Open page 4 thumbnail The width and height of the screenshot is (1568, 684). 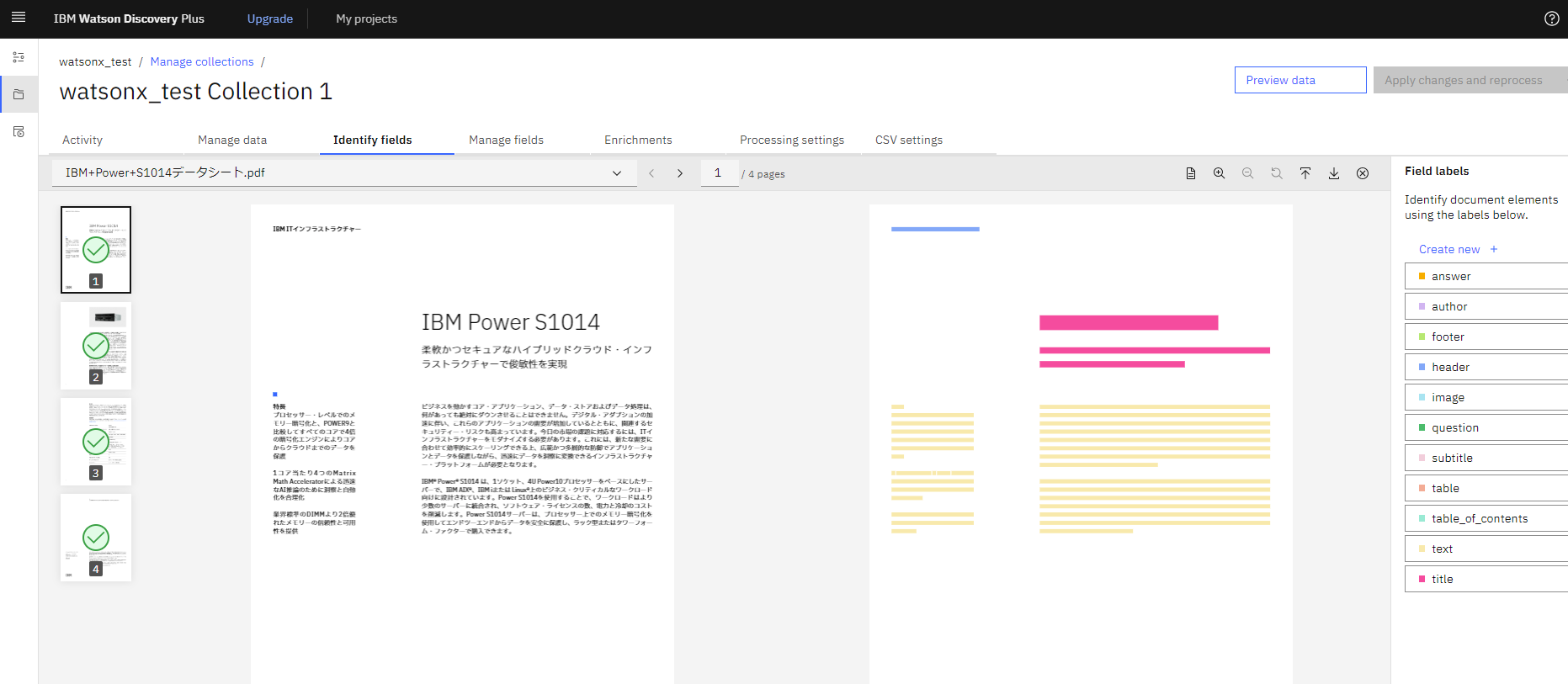point(96,538)
